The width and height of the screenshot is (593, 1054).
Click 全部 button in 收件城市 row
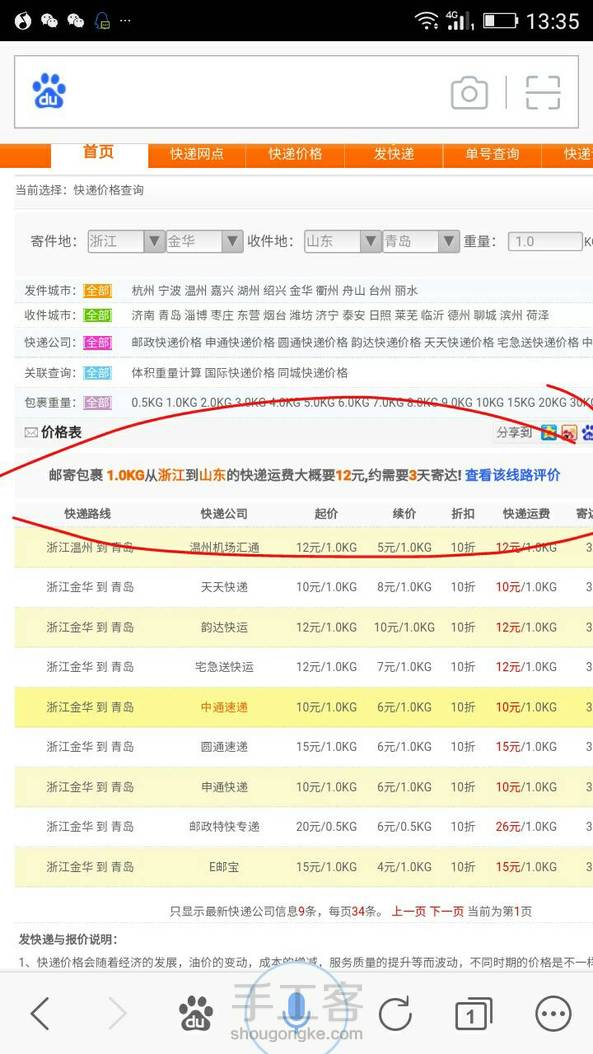click(97, 315)
